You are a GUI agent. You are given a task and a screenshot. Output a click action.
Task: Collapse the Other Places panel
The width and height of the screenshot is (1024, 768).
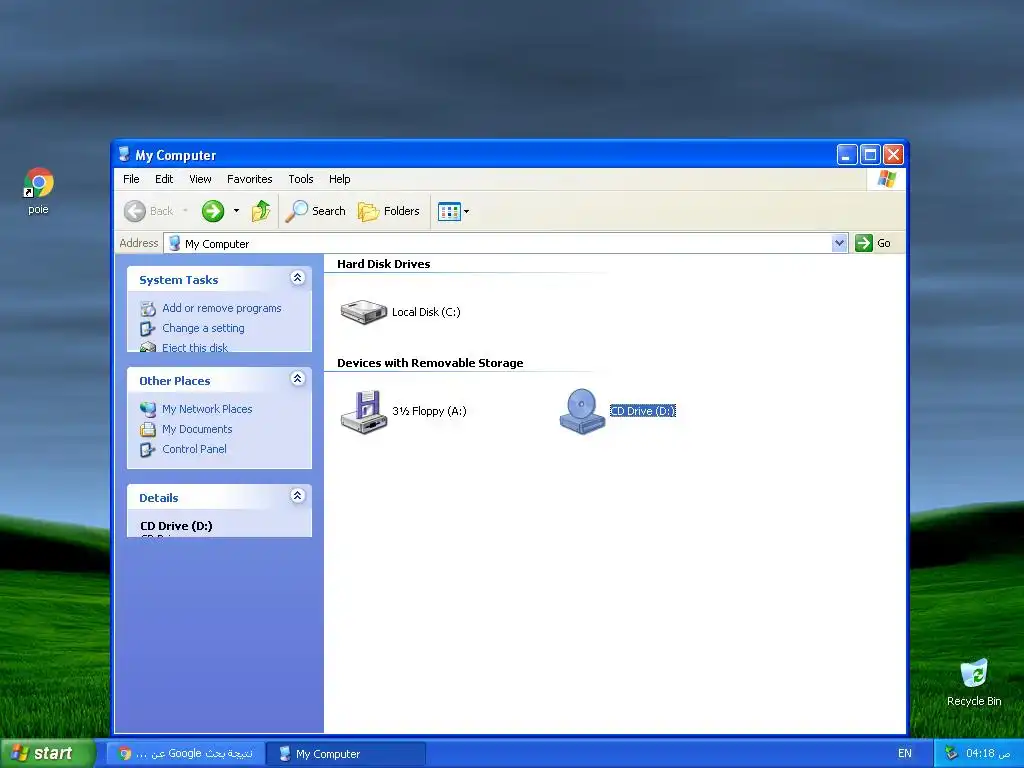(297, 379)
